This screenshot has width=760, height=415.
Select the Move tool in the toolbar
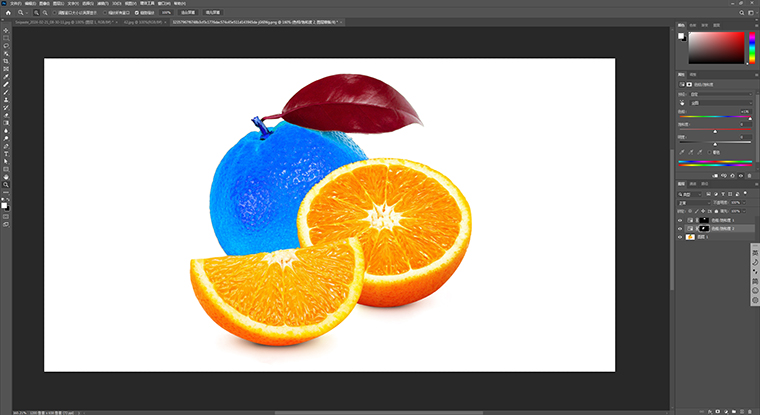[6, 30]
